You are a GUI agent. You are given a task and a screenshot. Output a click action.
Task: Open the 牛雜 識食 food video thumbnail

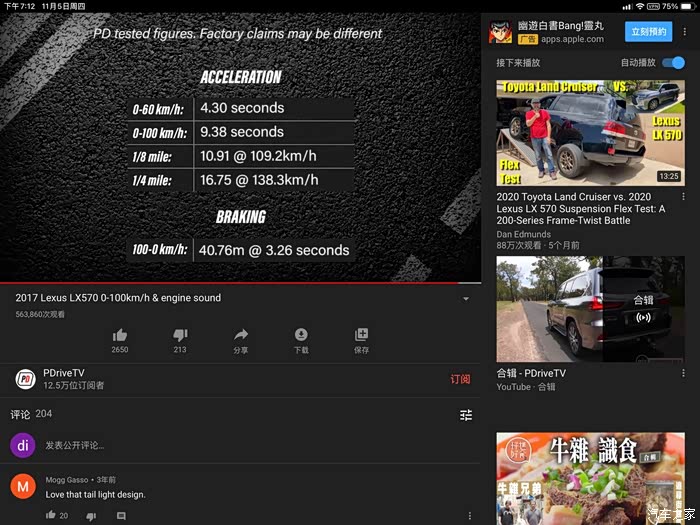click(x=590, y=478)
